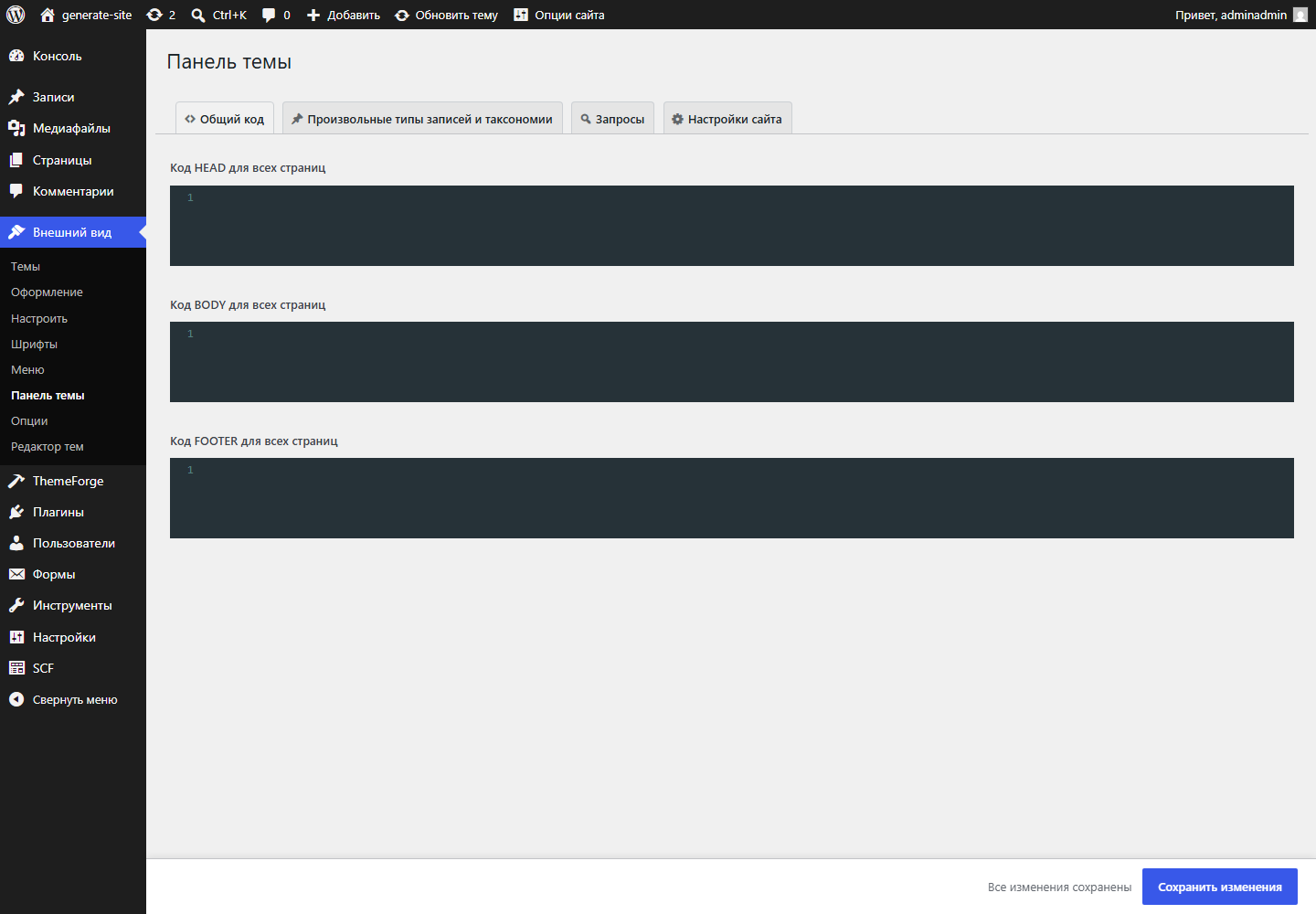This screenshot has width=1316, height=914.
Task: Collapse the sidebar with Свернуть меню
Action: [73, 699]
